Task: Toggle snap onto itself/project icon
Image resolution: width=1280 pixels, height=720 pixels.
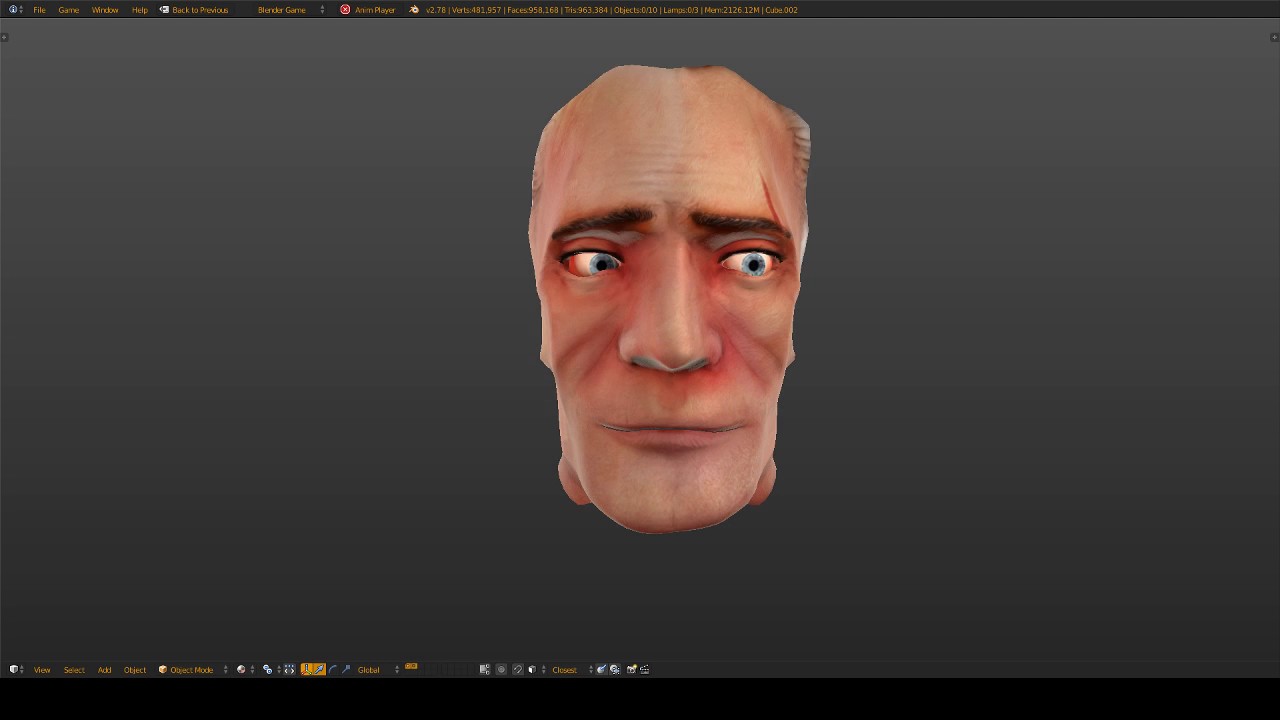Action: (615, 670)
